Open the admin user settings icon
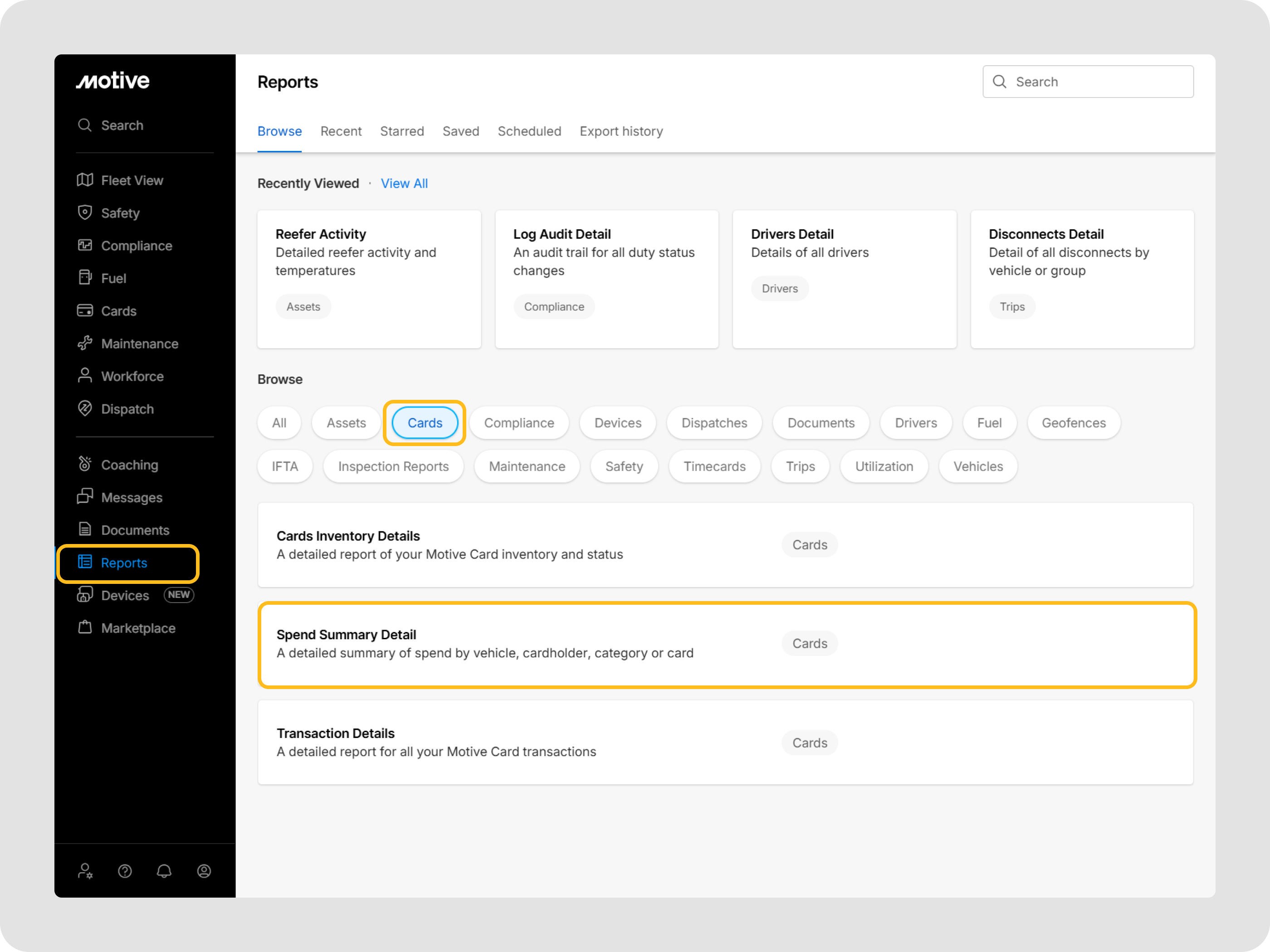Viewport: 1270px width, 952px height. [85, 871]
